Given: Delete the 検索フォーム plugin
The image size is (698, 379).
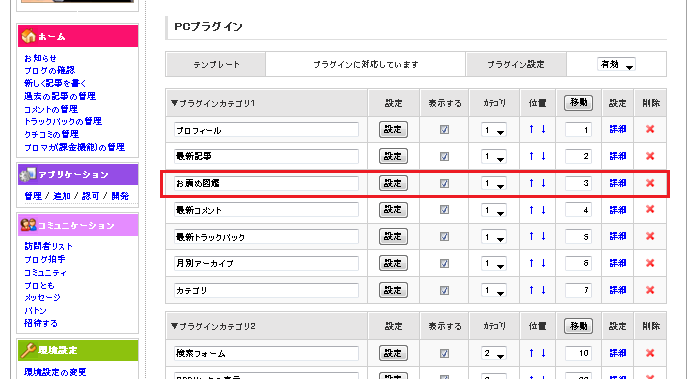Looking at the screenshot, I should pyautogui.click(x=650, y=353).
